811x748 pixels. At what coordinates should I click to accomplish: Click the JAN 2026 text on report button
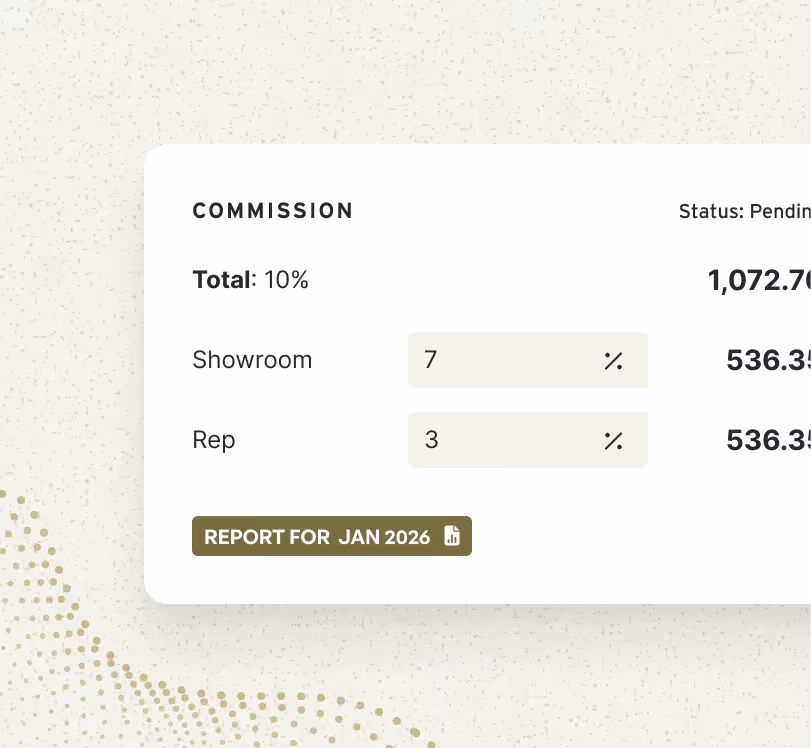tap(384, 537)
